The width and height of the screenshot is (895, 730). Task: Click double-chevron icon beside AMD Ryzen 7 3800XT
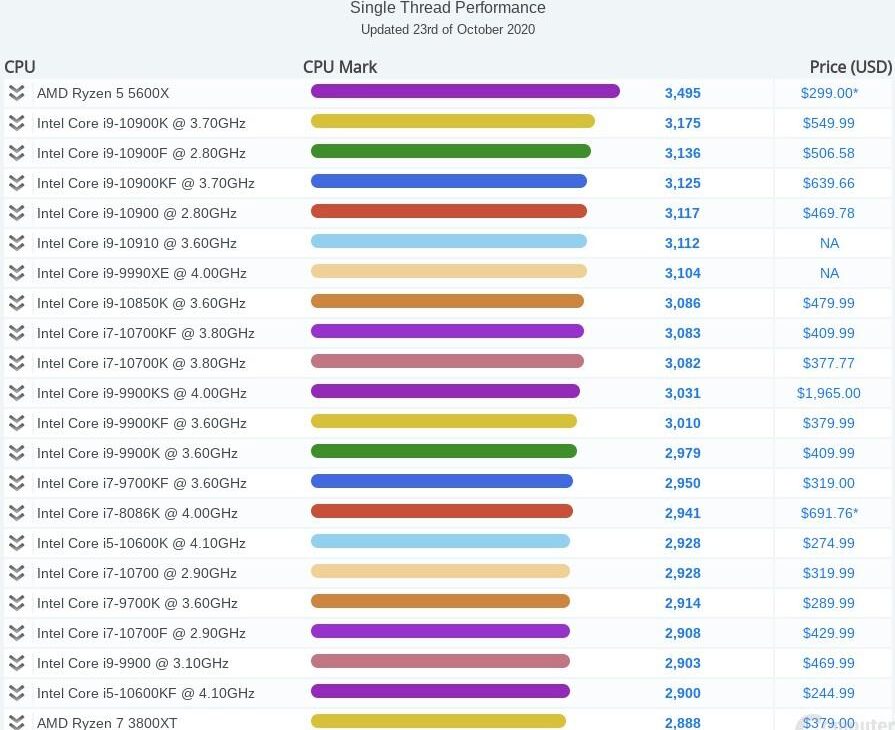(x=16, y=721)
